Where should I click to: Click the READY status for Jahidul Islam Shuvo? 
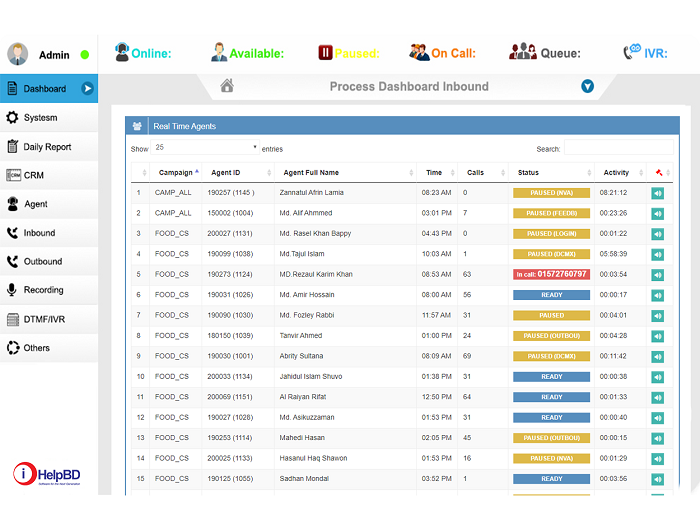[551, 377]
